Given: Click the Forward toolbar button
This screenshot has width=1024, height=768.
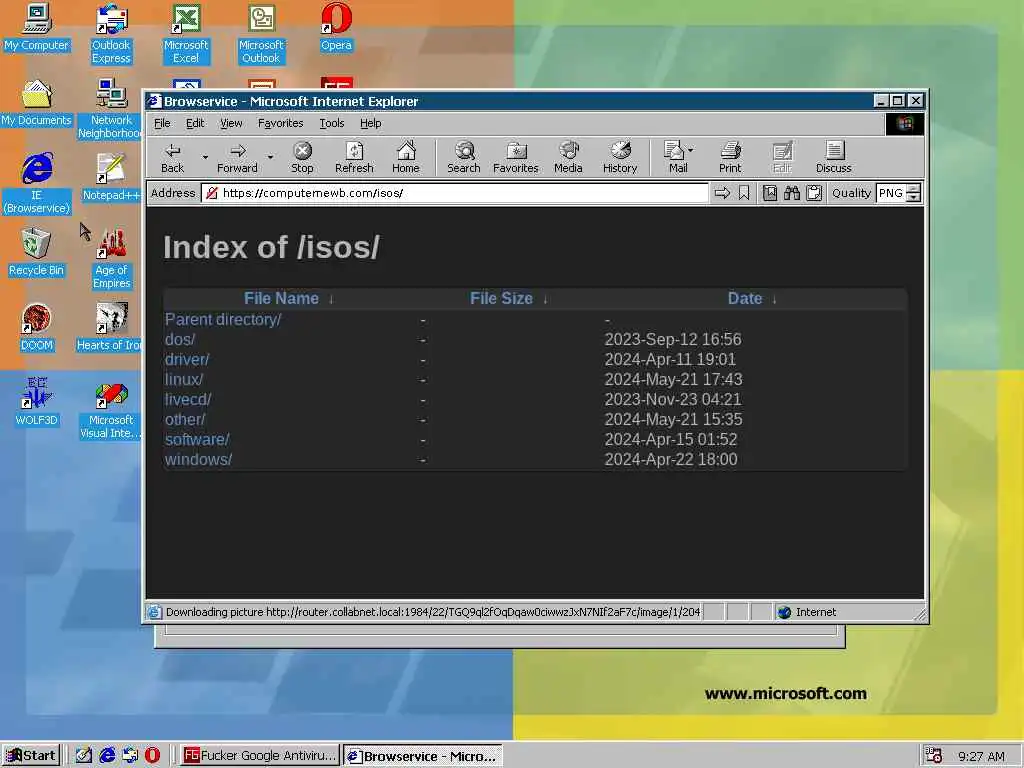Looking at the screenshot, I should click(238, 157).
